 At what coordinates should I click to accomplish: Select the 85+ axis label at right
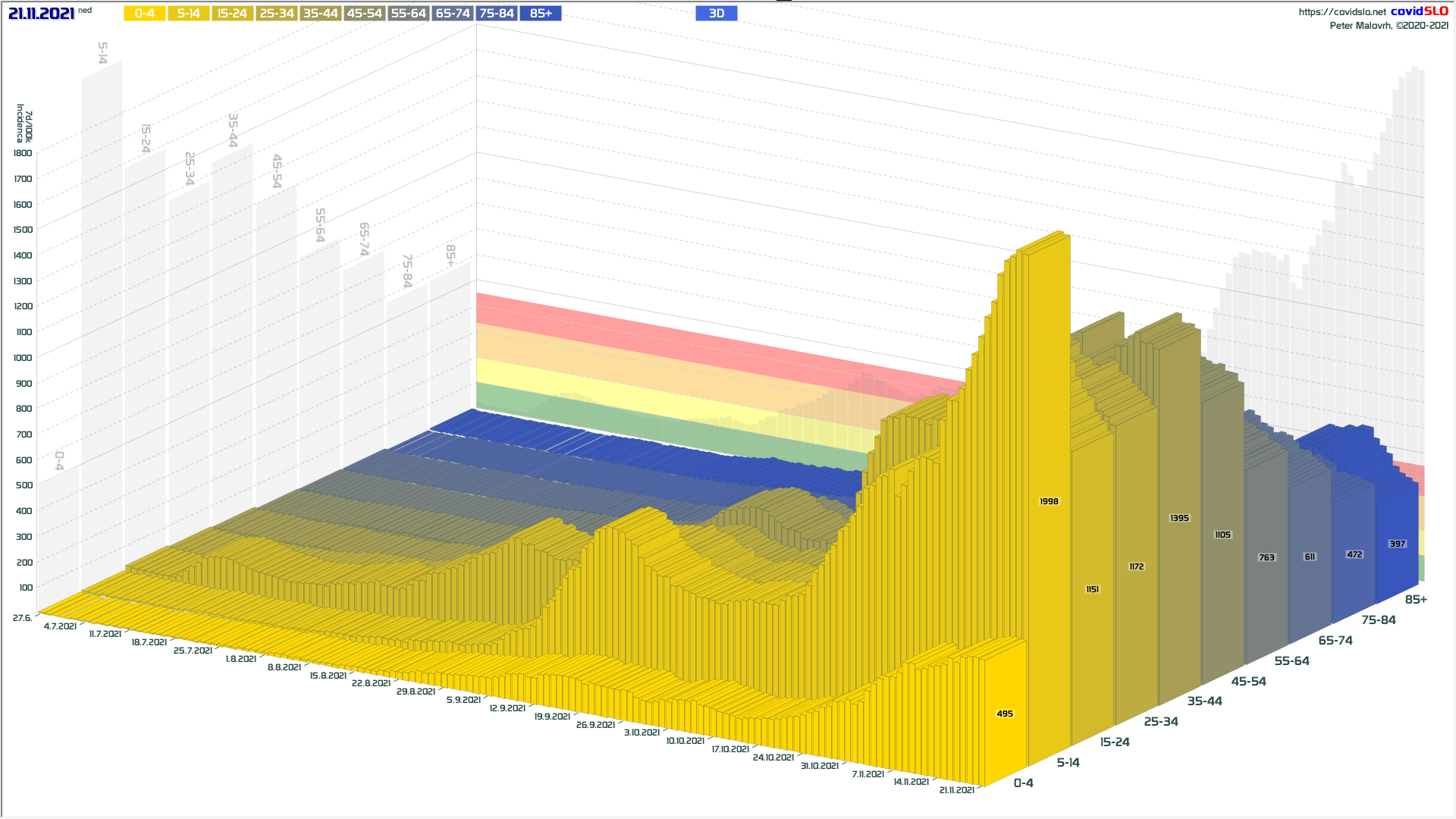(x=1415, y=600)
